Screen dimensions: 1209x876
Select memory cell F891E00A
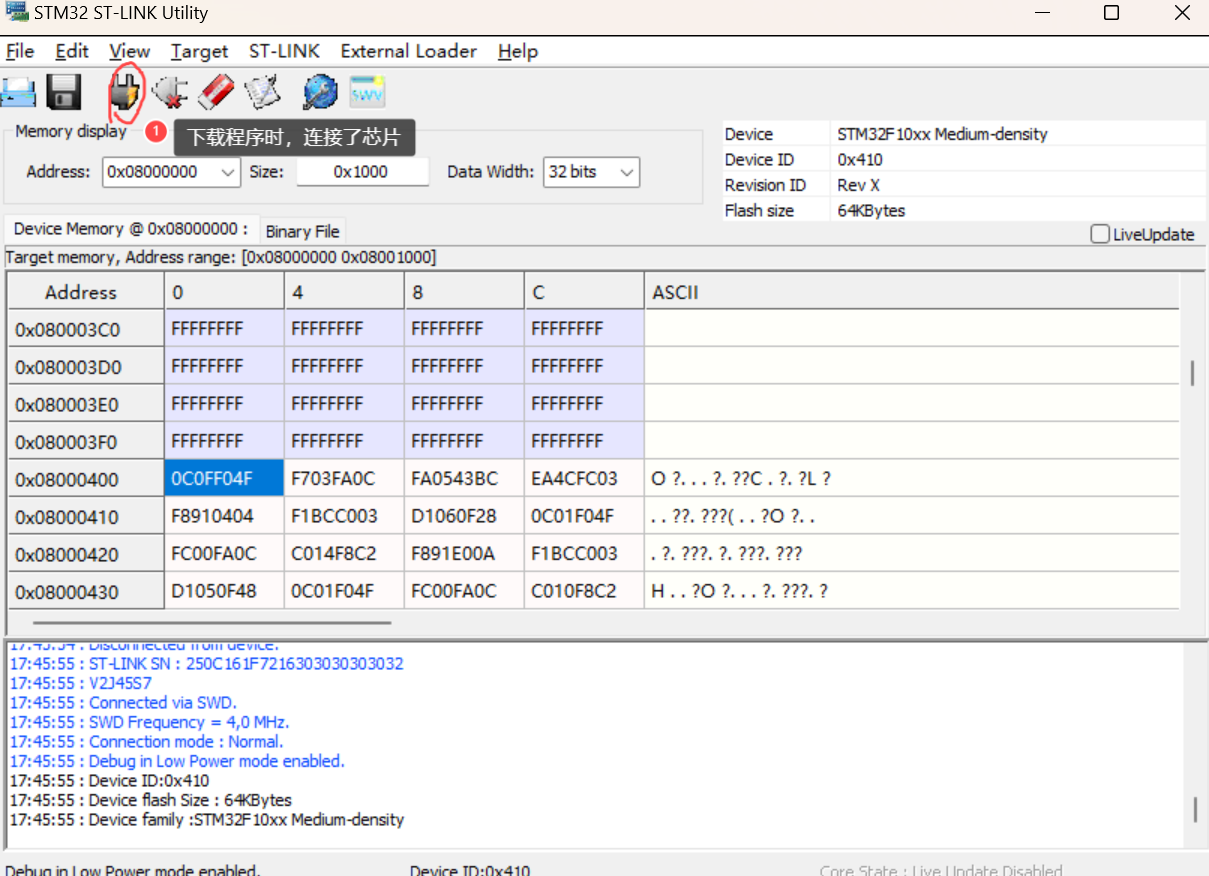click(464, 554)
